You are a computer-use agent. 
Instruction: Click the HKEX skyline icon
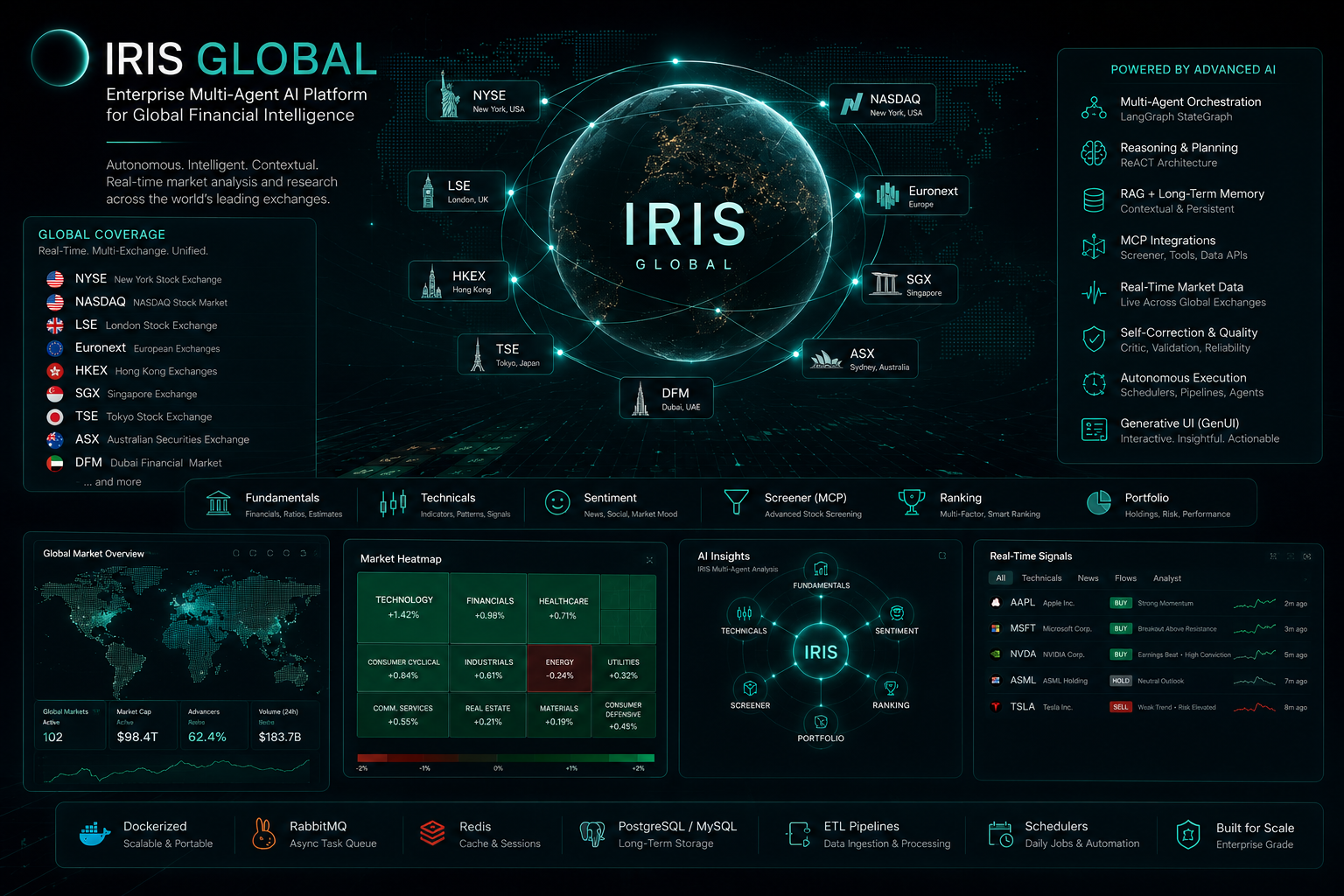tap(431, 281)
